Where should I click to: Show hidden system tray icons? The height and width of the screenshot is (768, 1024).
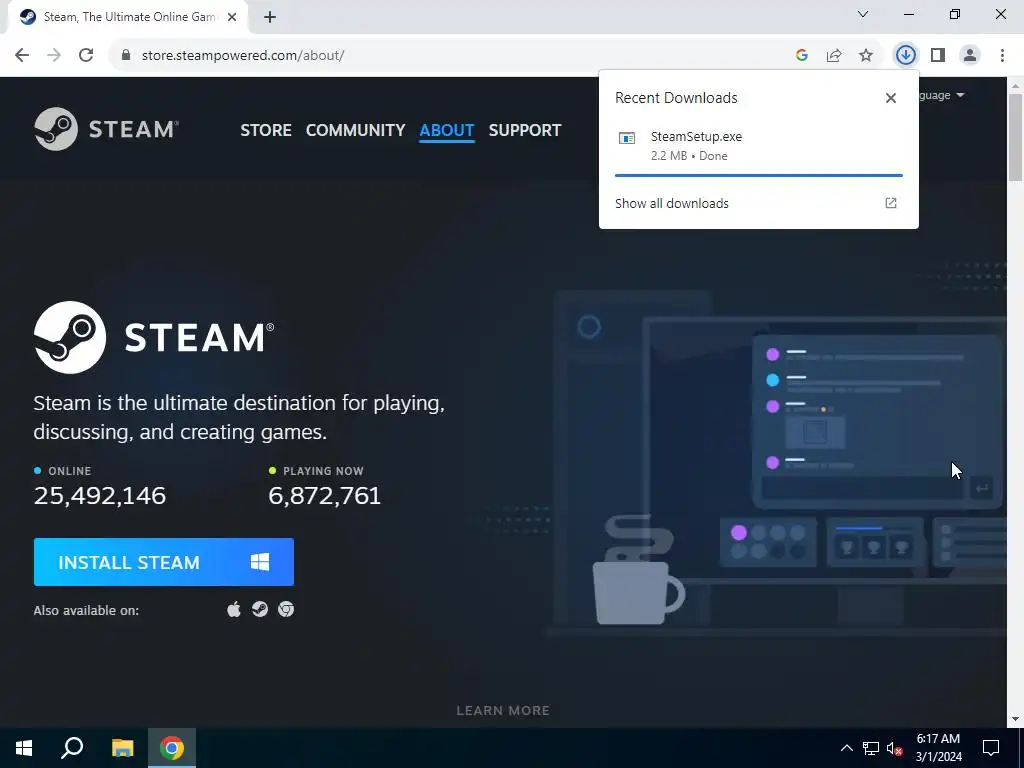846,748
